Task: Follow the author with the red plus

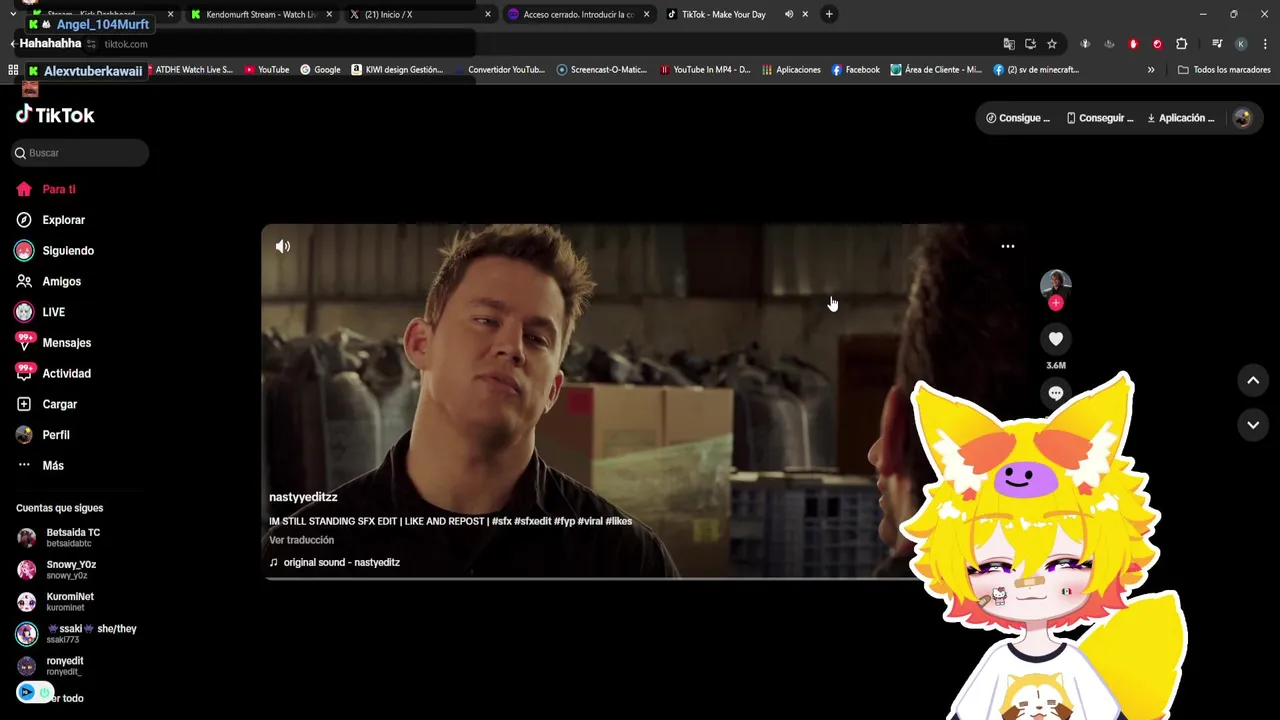Action: coord(1056,303)
